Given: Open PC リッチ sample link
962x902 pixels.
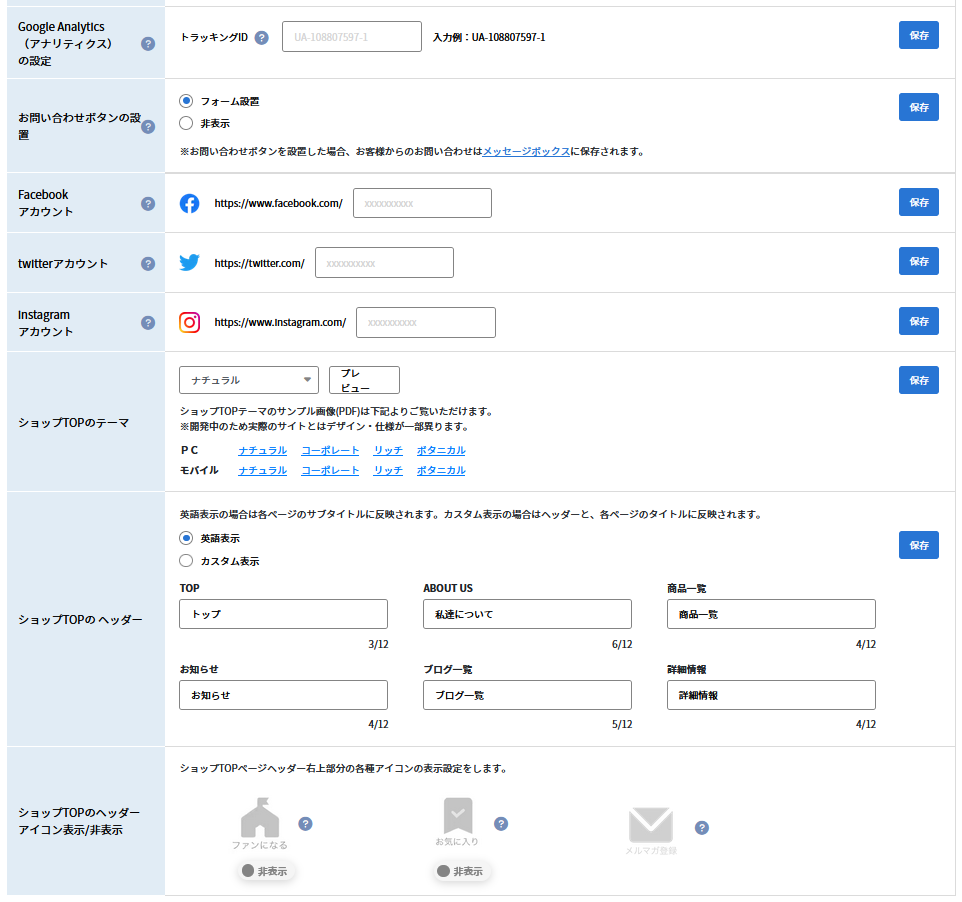Looking at the screenshot, I should pos(388,450).
